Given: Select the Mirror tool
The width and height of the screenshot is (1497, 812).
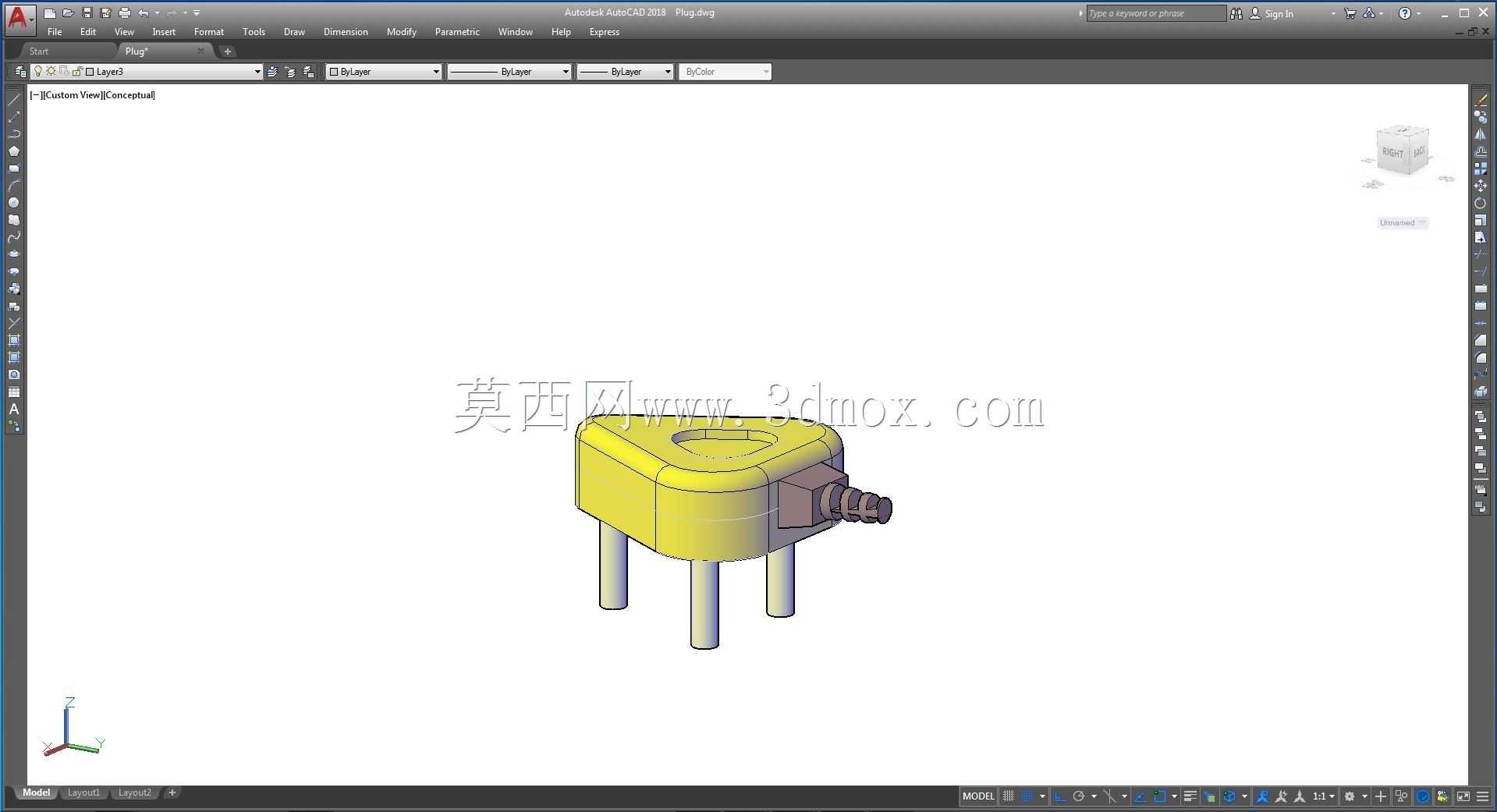Looking at the screenshot, I should (x=1481, y=134).
